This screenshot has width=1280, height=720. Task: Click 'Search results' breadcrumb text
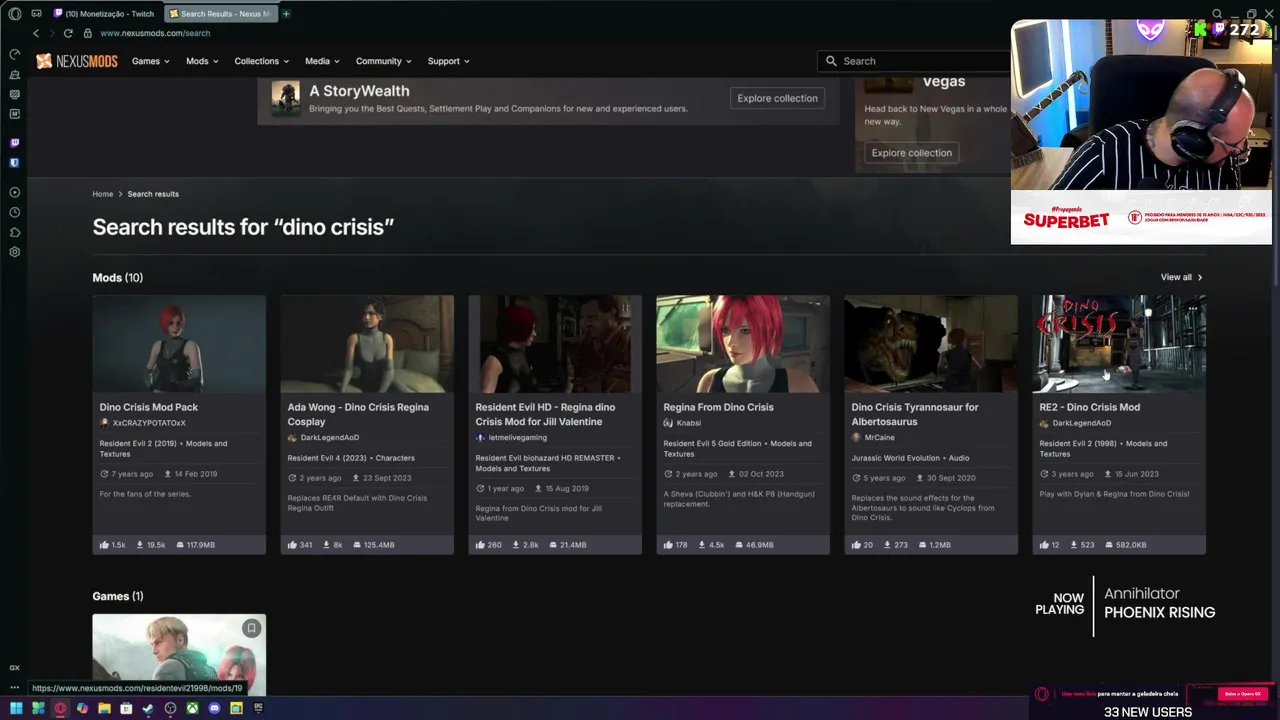[153, 194]
